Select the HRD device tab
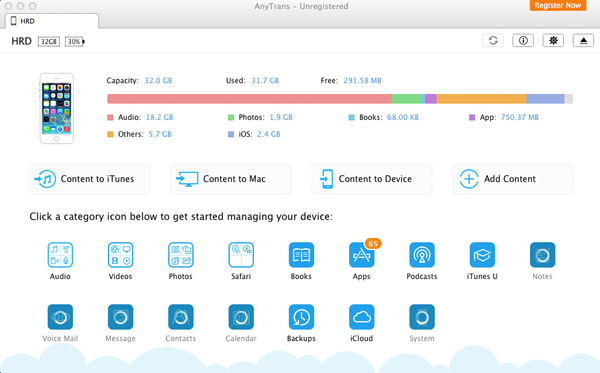The width and height of the screenshot is (600, 373). [x=52, y=21]
